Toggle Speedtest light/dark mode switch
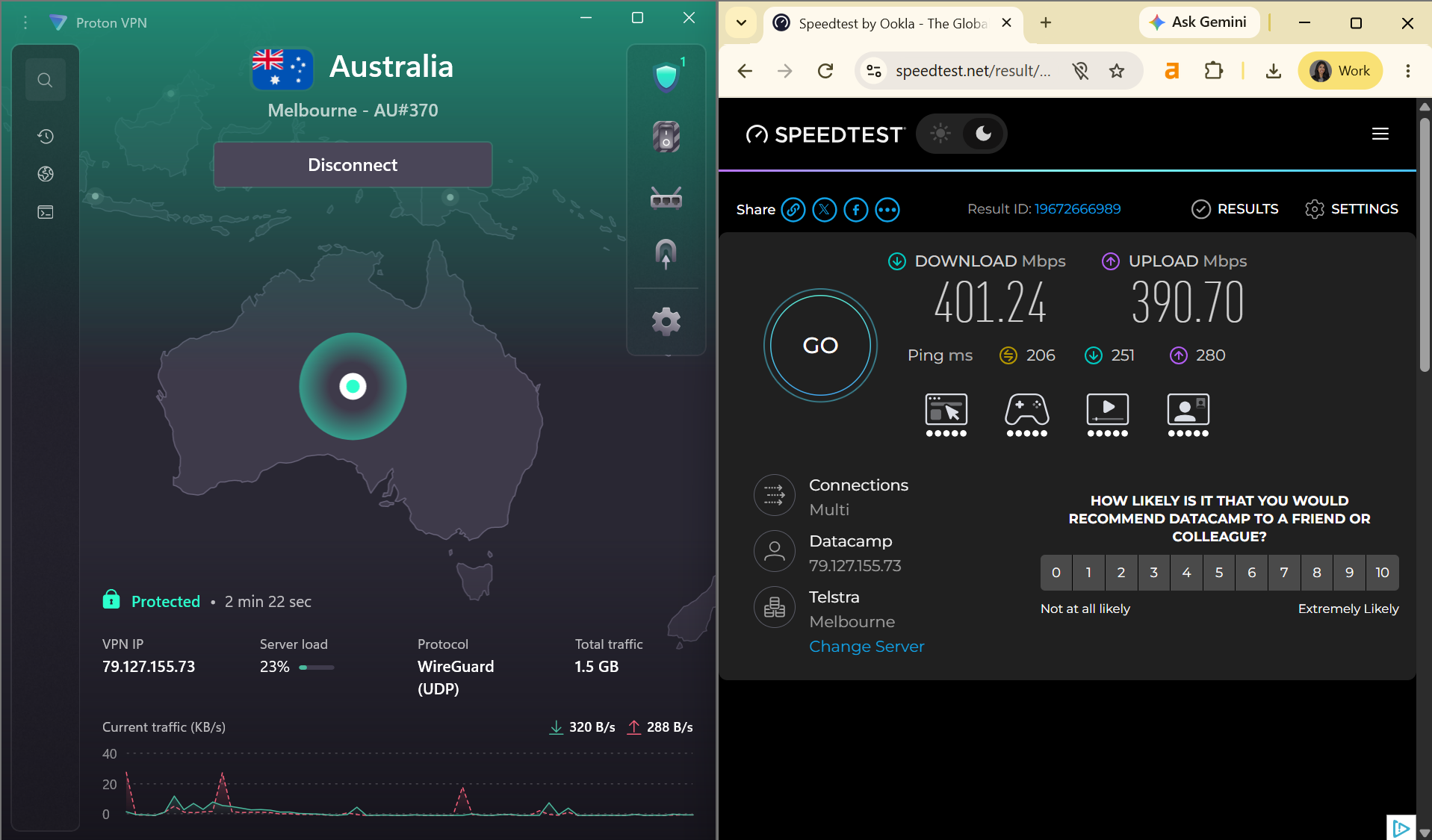Screen dimensions: 1432x840 (961, 134)
